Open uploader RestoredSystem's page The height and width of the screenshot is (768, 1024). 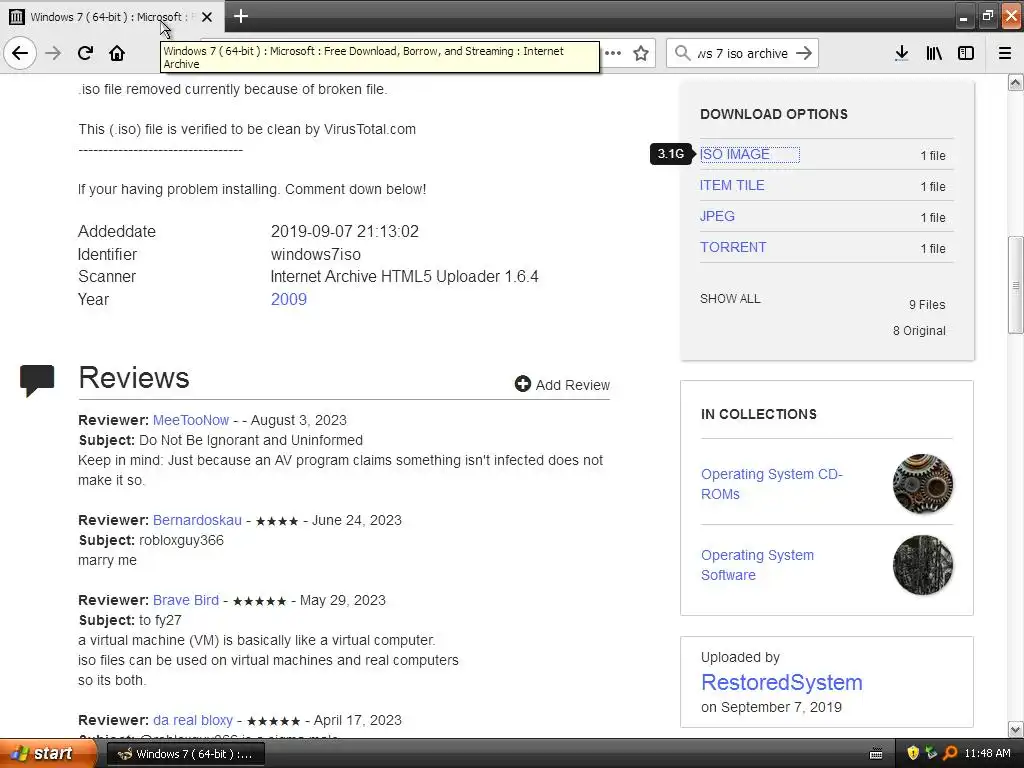[x=781, y=682]
